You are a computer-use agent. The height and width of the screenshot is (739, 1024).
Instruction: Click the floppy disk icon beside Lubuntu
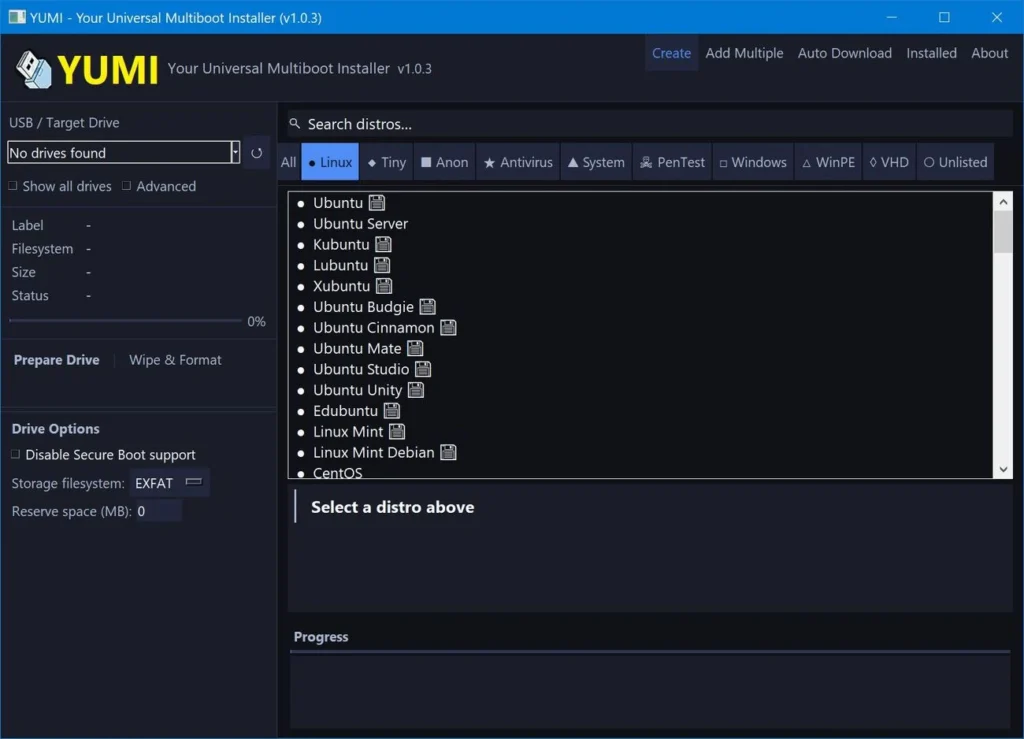[382, 266]
